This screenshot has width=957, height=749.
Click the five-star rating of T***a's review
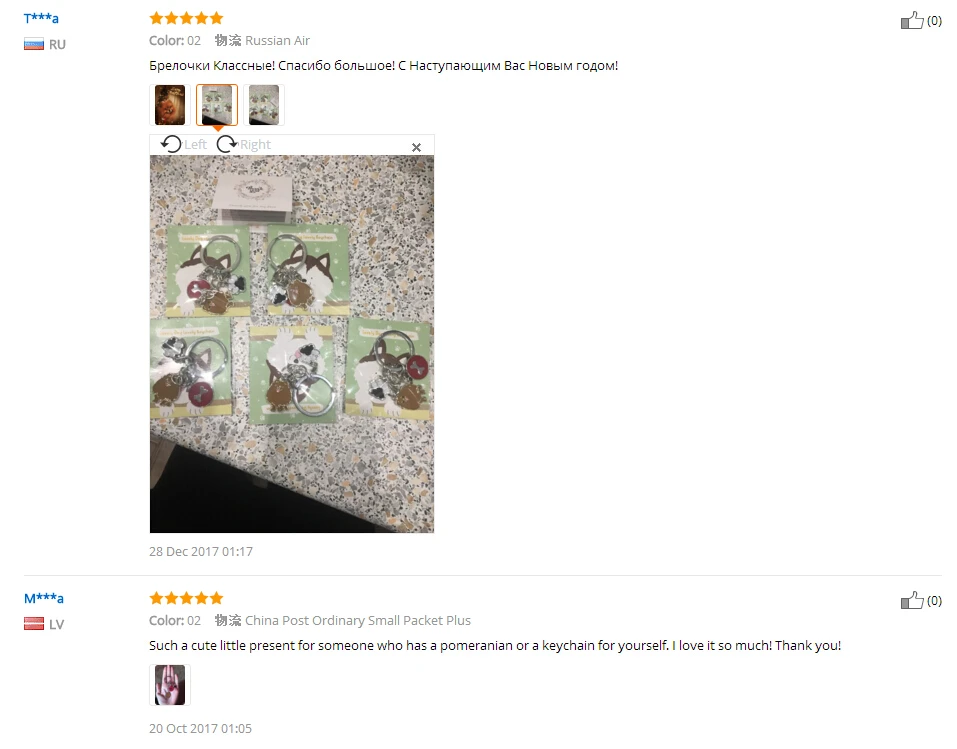point(186,18)
